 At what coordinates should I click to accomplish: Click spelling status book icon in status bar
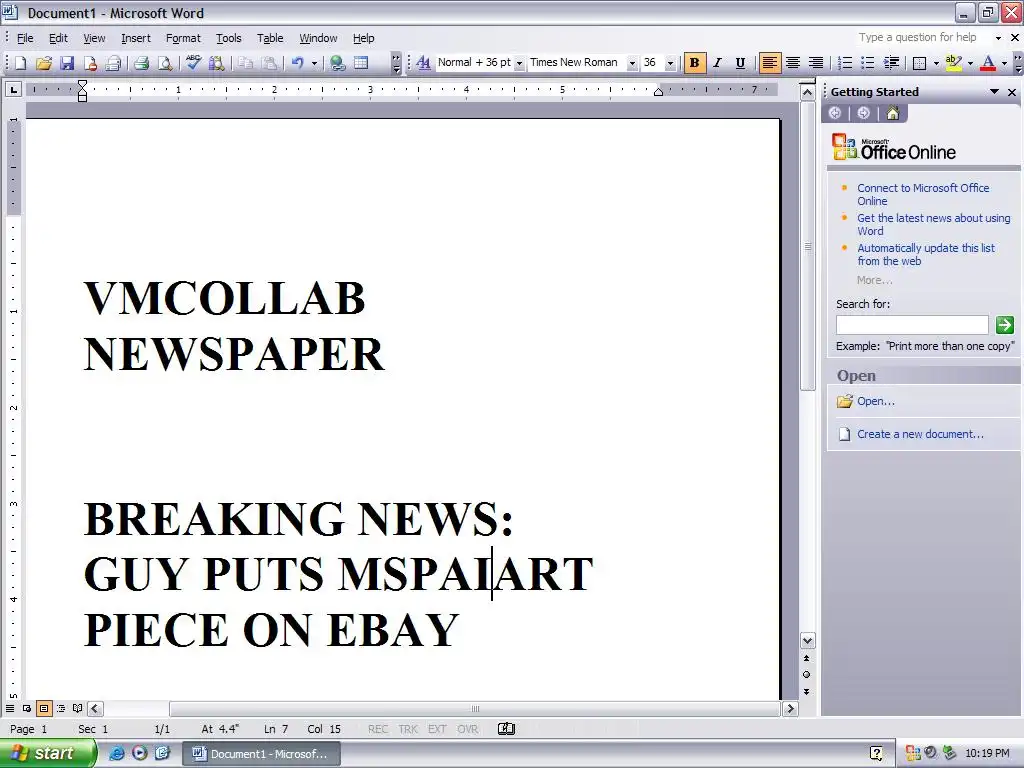click(506, 729)
